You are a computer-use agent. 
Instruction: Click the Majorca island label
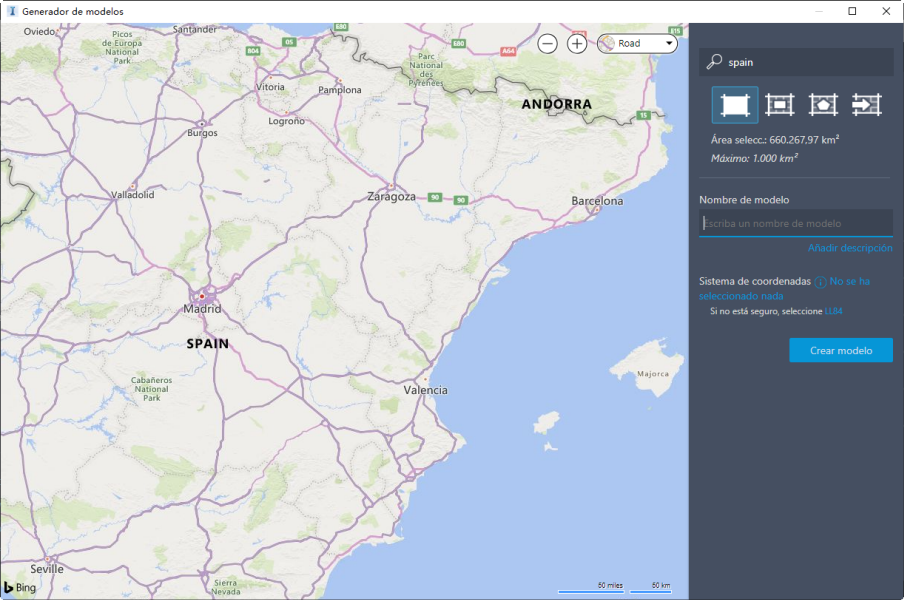653,374
